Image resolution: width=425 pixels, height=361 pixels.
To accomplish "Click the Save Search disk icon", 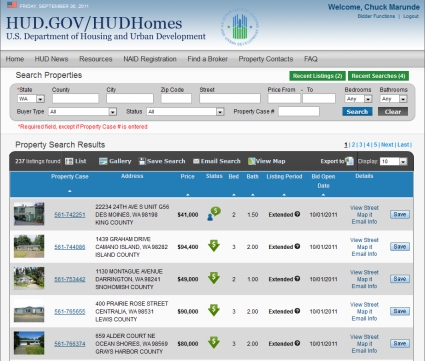I will pos(142,161).
